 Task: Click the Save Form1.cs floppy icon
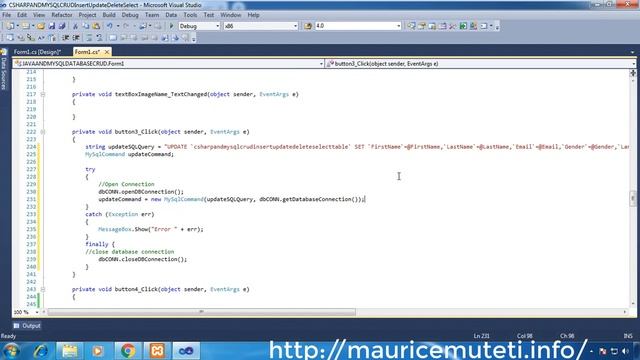51,26
